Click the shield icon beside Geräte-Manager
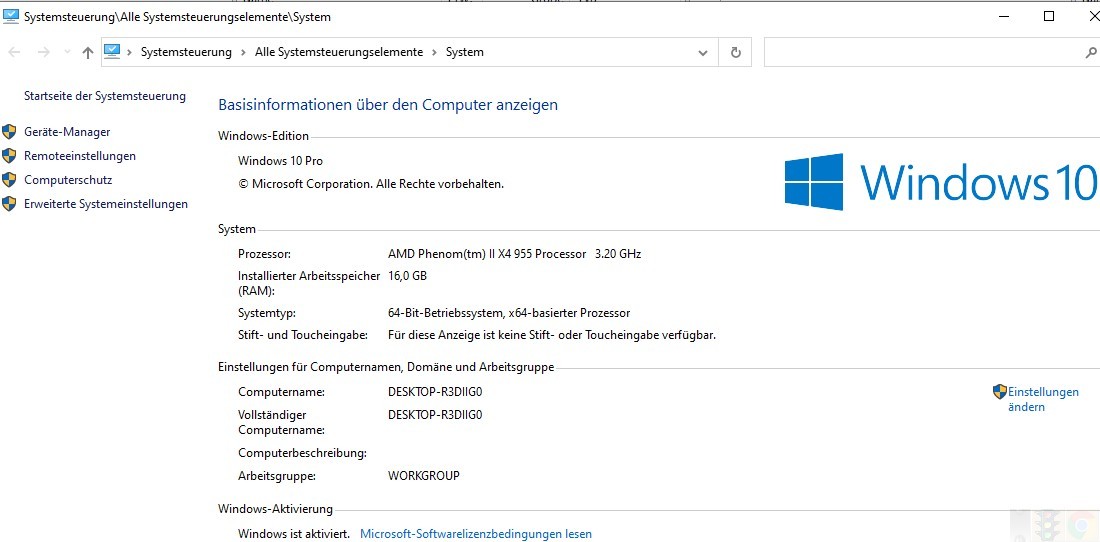 pyautogui.click(x=10, y=132)
